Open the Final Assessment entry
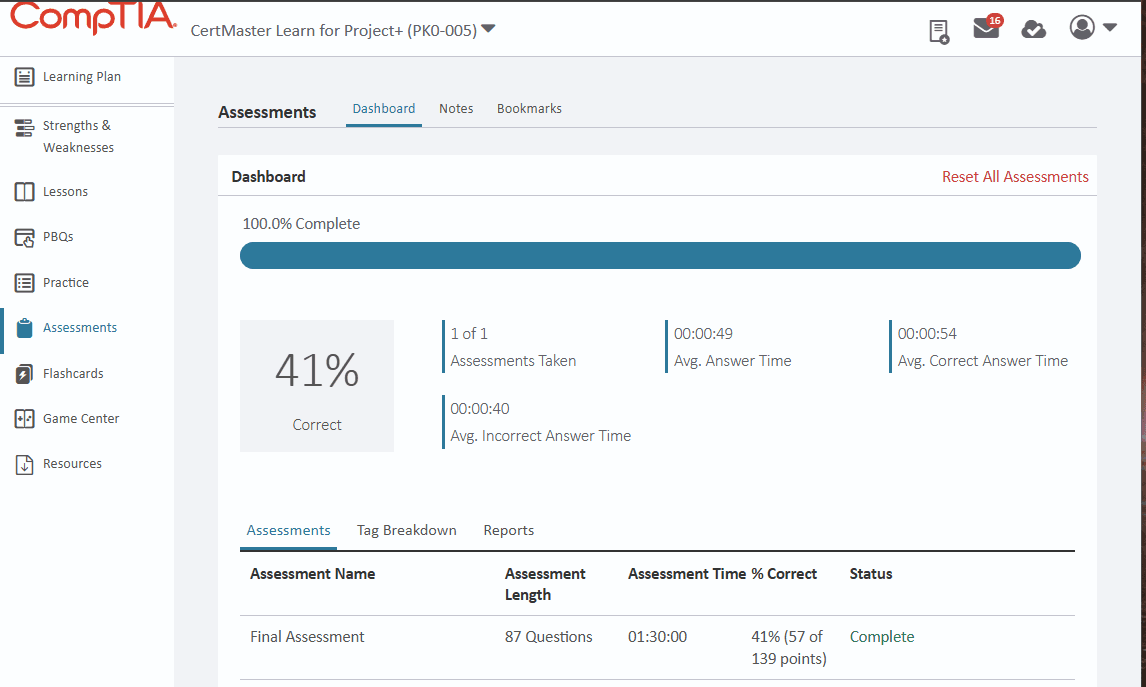This screenshot has width=1146, height=687. point(306,636)
